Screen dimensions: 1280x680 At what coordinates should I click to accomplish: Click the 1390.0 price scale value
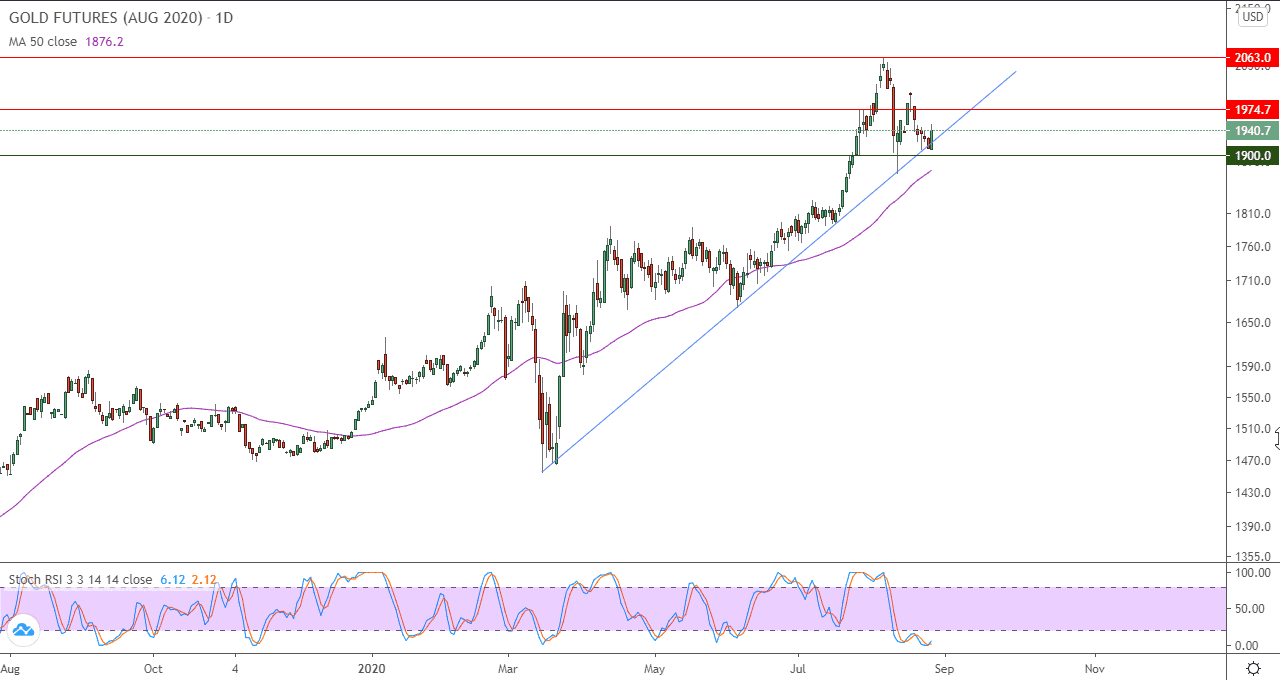(x=1253, y=527)
